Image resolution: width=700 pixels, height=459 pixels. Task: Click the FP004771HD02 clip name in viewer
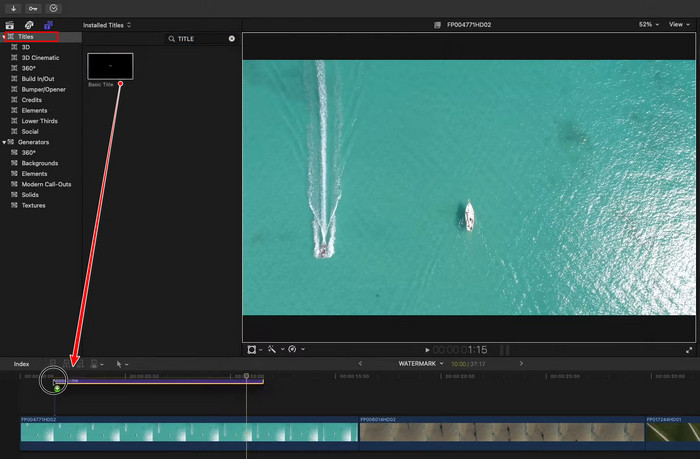click(x=469, y=25)
